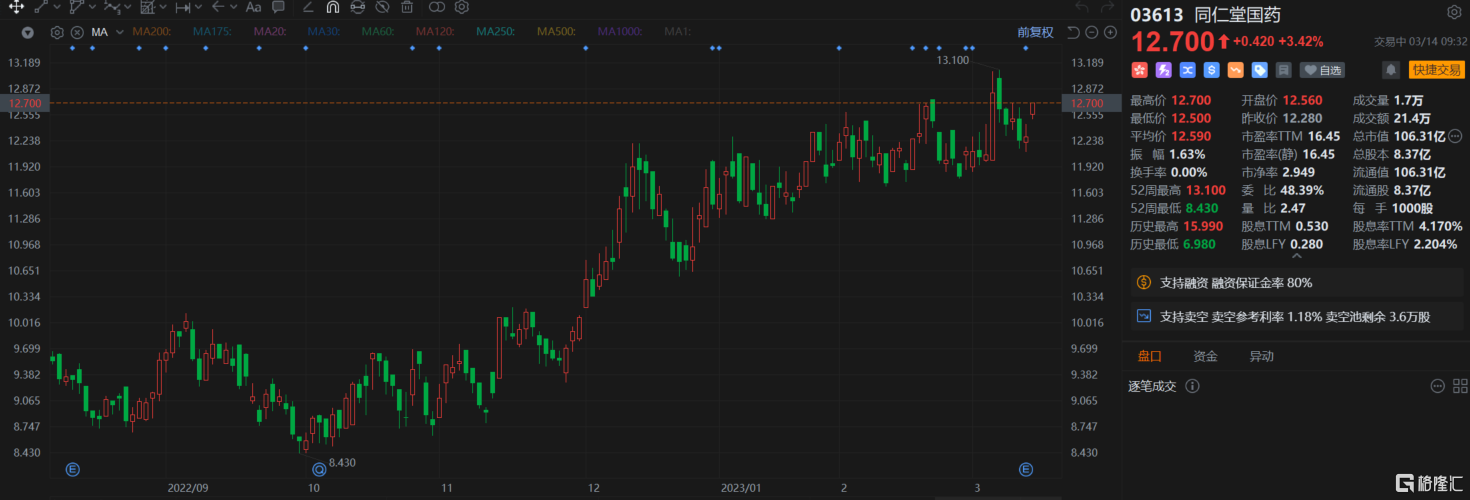Toggle the MA20 line label
The width and height of the screenshot is (1470, 500).
(269, 32)
